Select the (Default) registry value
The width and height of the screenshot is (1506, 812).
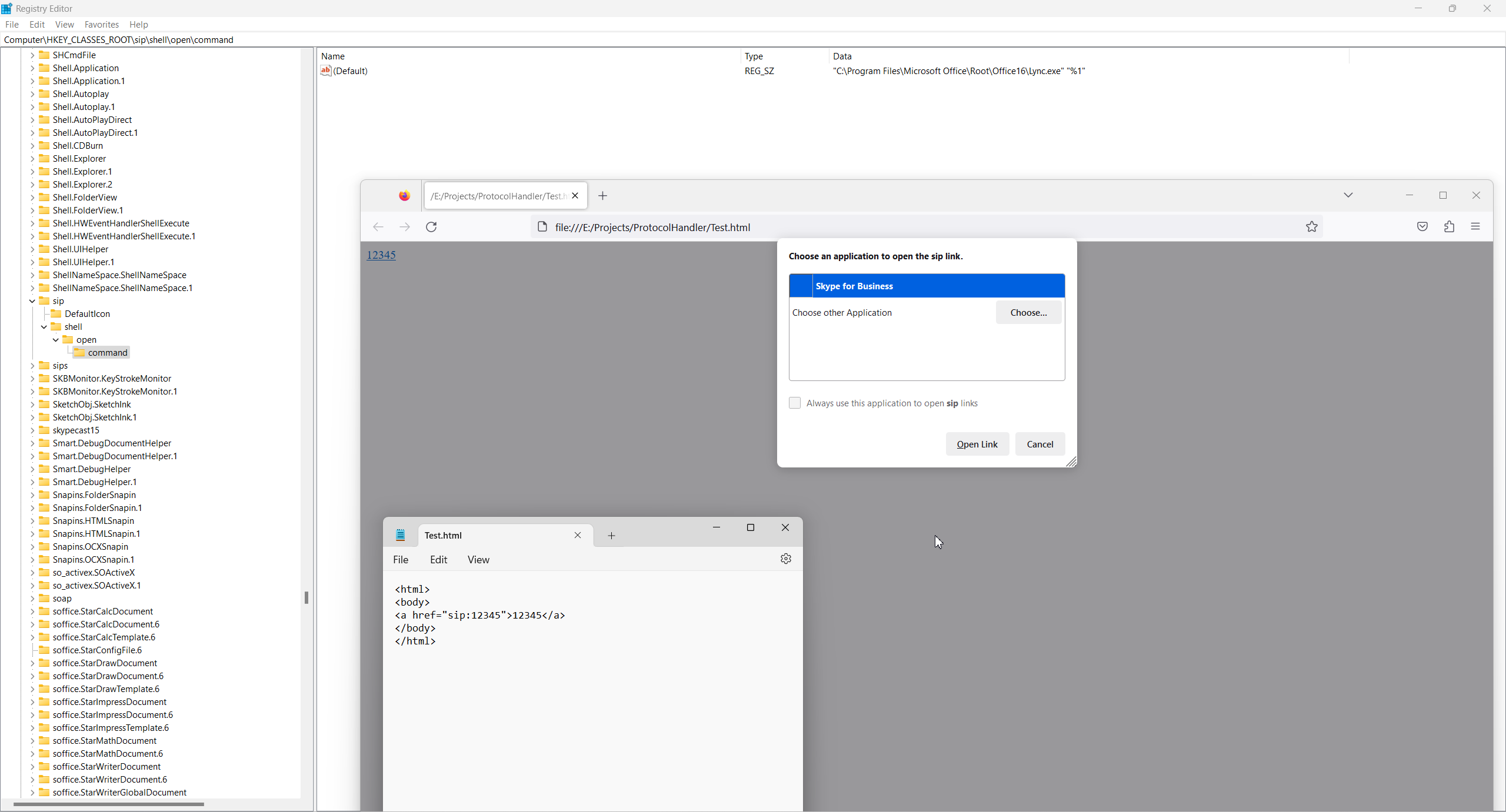point(350,71)
